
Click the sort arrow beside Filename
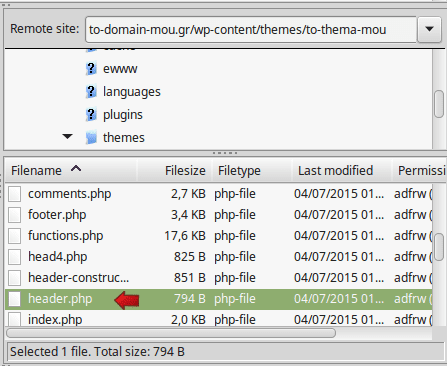pos(76,169)
